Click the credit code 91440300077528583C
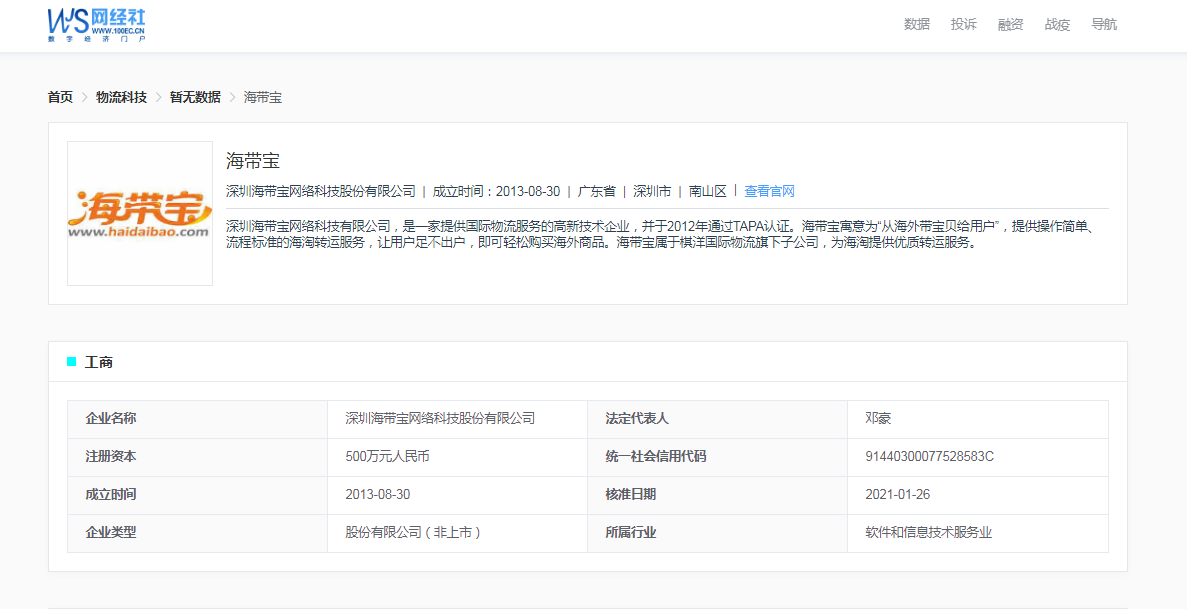Viewport: 1187px width, 609px height. click(930, 457)
